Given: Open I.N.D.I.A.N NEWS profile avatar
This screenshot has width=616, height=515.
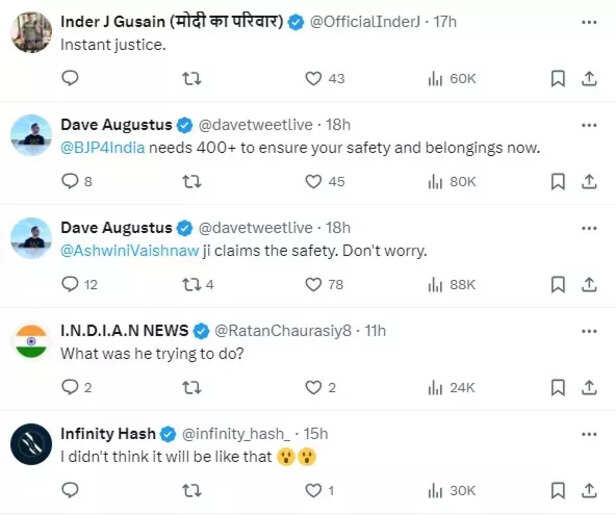Looking at the screenshot, I should click(31, 341).
